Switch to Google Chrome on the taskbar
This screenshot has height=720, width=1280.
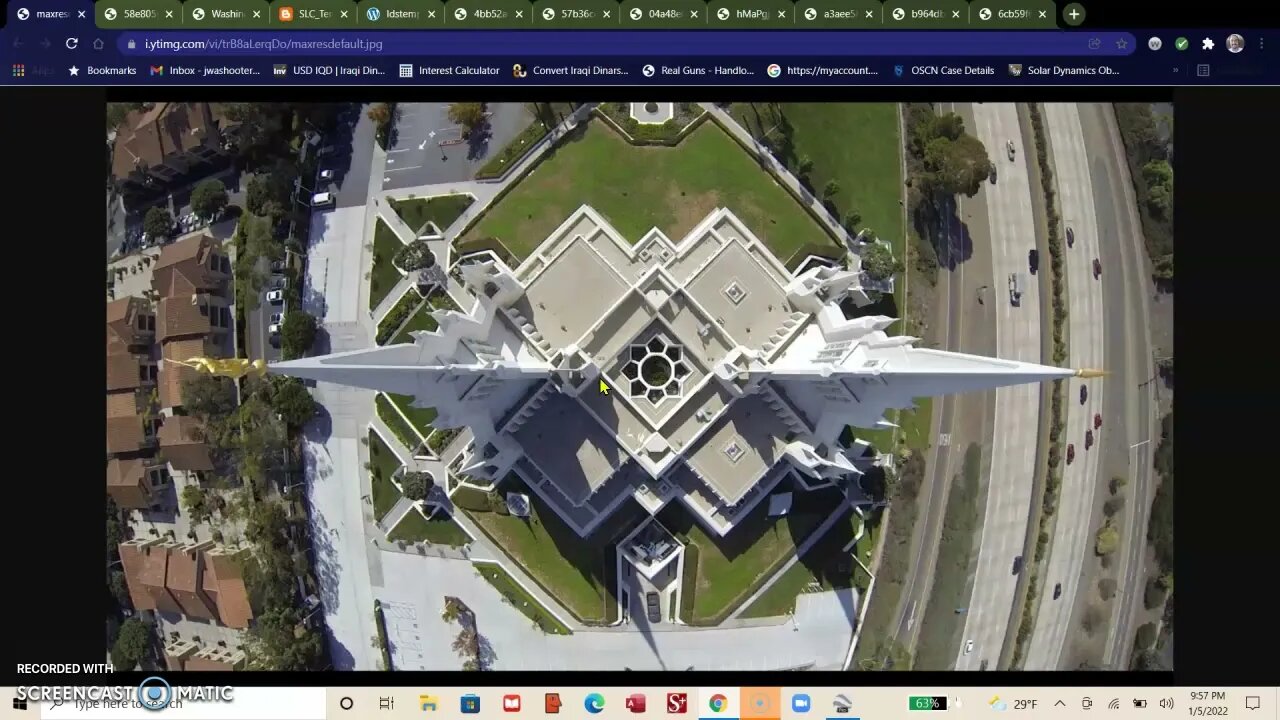[x=718, y=704]
